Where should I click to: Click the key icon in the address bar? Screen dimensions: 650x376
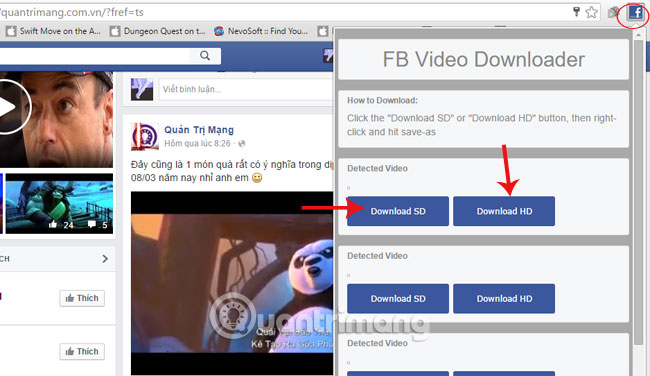coord(576,12)
